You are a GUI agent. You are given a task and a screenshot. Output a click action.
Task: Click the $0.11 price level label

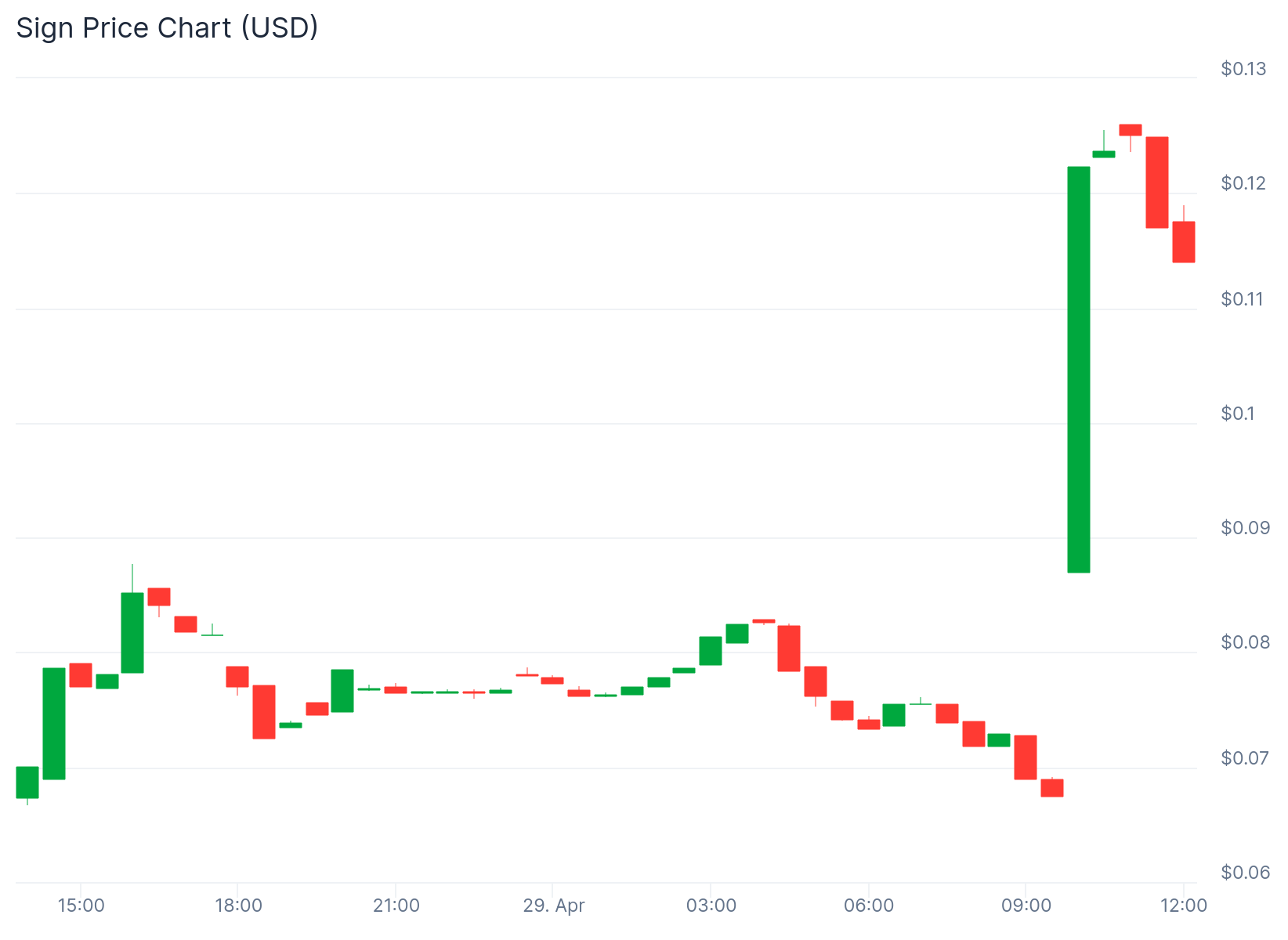[x=1243, y=298]
